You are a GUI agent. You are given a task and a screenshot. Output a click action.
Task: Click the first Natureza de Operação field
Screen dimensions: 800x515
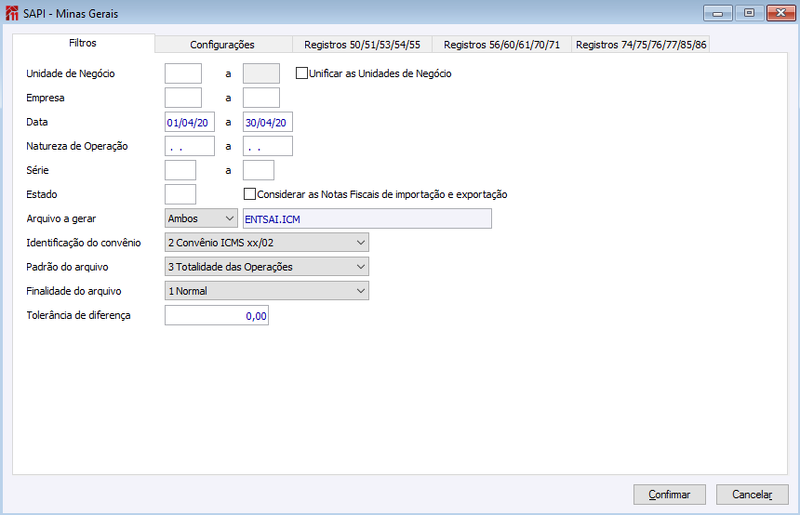[190, 146]
